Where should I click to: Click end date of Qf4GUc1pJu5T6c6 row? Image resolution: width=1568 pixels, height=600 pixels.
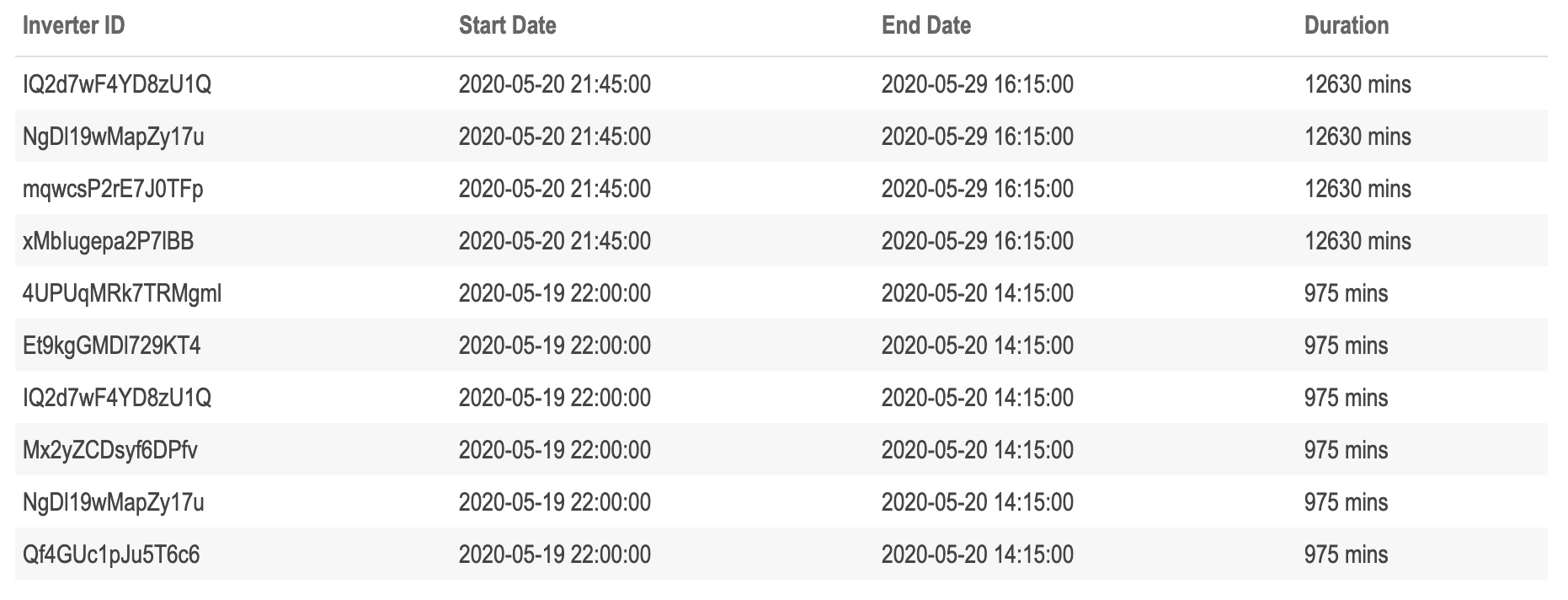[978, 554]
